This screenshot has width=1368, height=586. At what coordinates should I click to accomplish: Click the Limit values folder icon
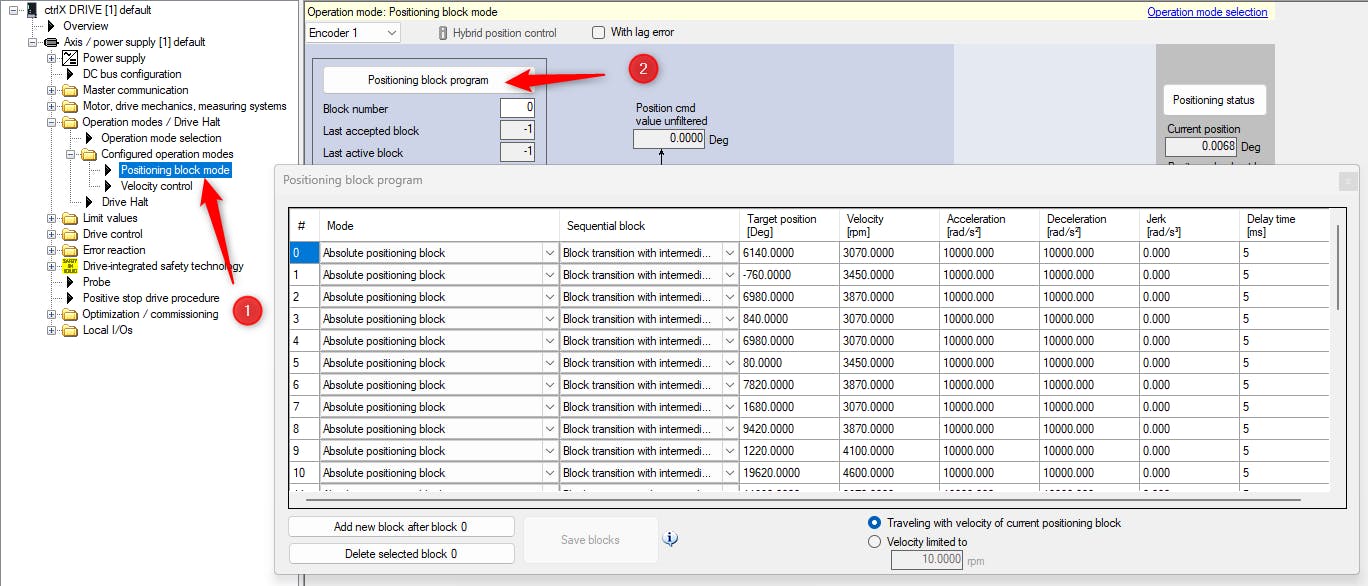click(70, 218)
